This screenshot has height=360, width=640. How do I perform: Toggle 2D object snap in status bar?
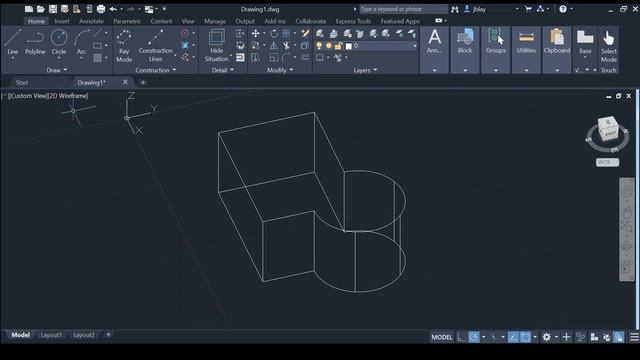point(525,337)
